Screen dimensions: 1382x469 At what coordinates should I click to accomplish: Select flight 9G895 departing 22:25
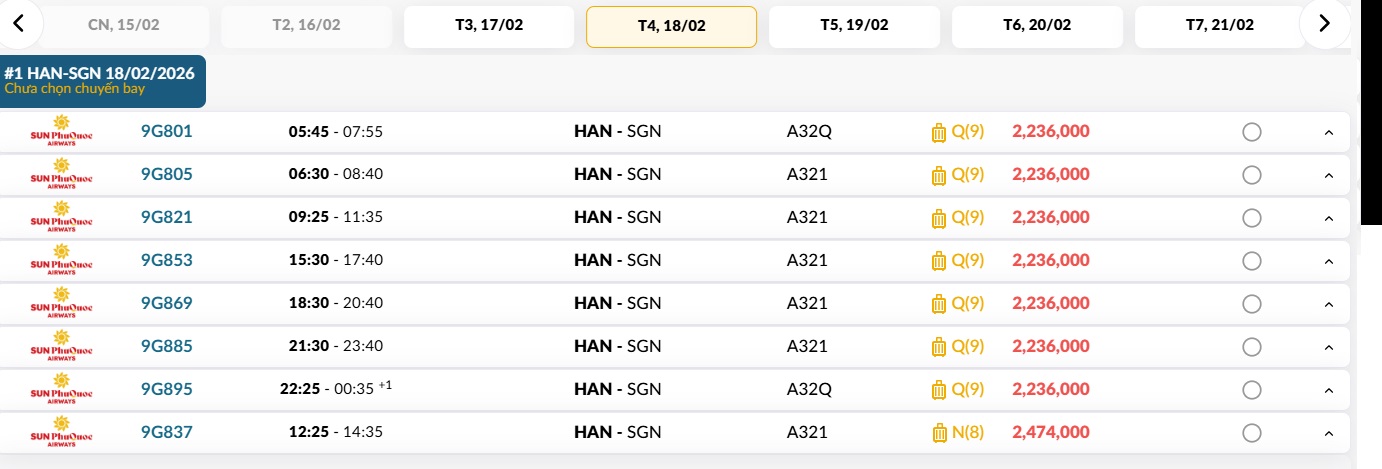pos(1251,390)
